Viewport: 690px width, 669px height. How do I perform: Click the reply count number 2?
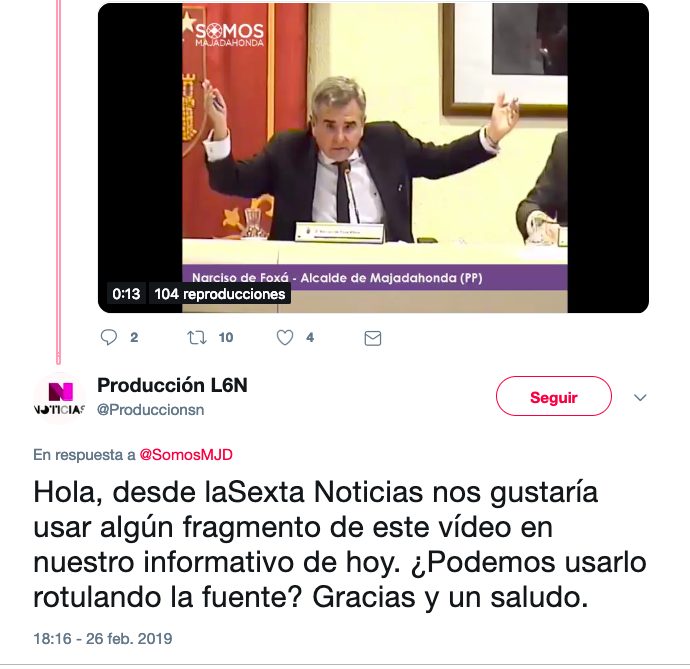click(x=134, y=338)
